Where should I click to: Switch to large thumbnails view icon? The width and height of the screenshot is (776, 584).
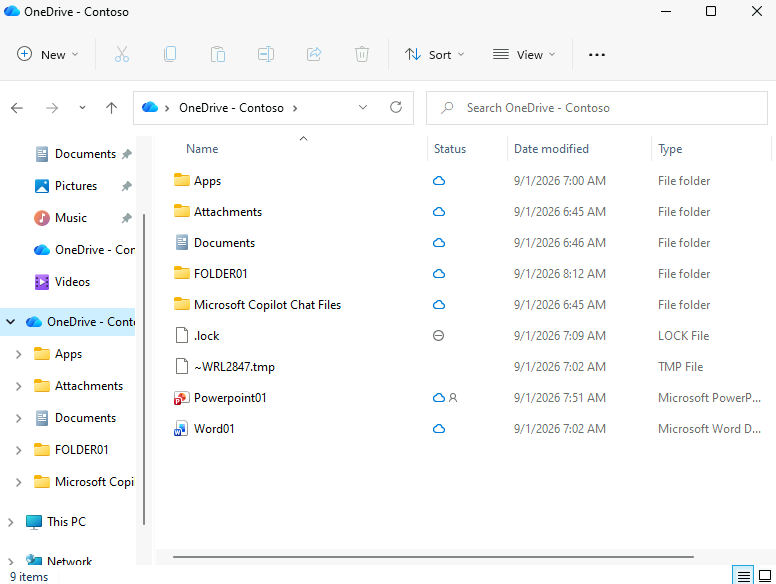coord(765,576)
